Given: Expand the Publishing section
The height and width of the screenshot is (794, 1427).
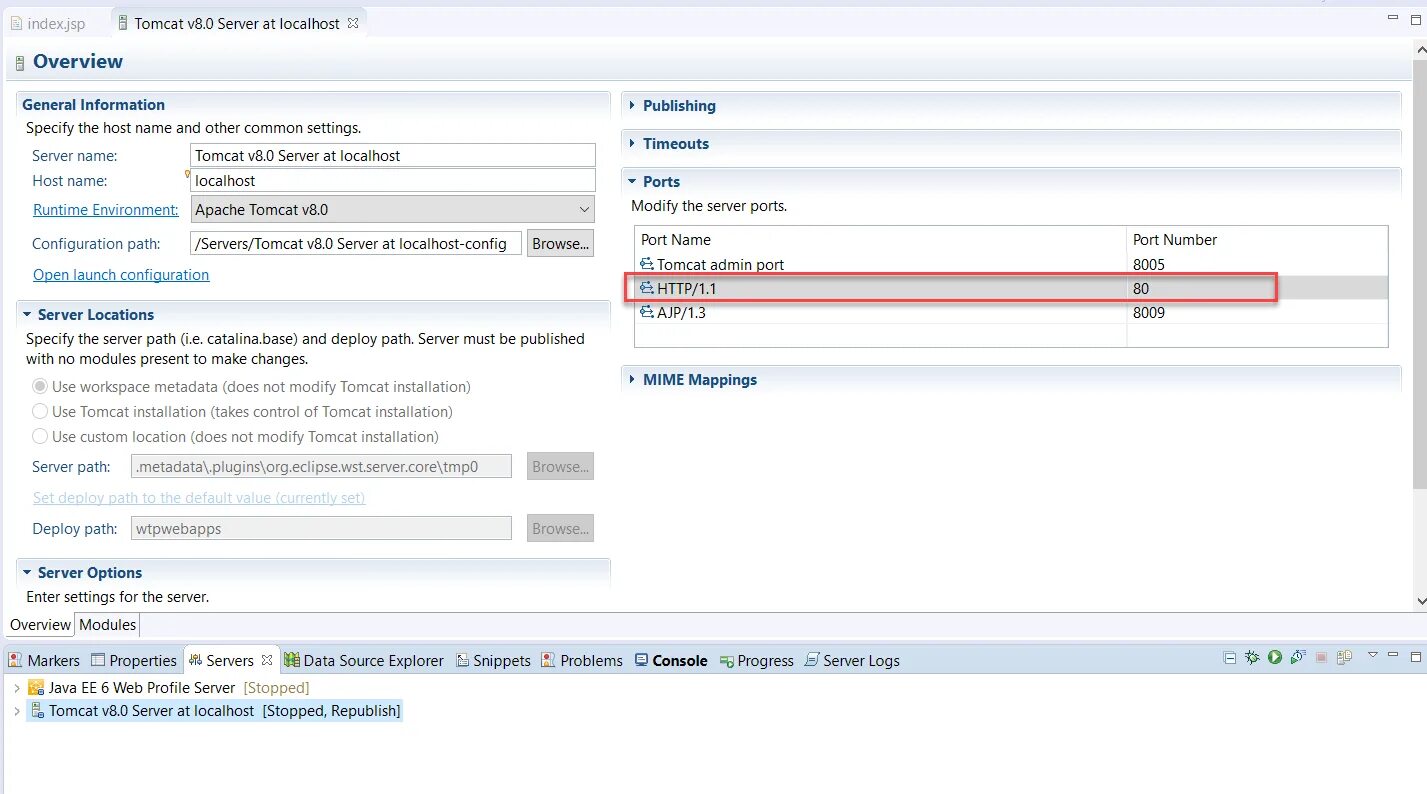Looking at the screenshot, I should pos(632,106).
